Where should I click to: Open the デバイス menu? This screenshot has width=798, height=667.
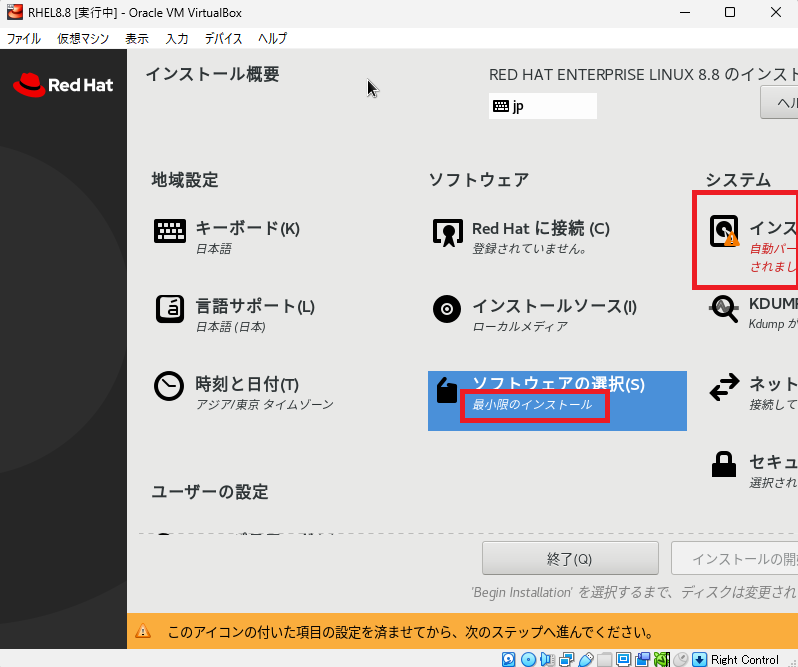pos(223,39)
